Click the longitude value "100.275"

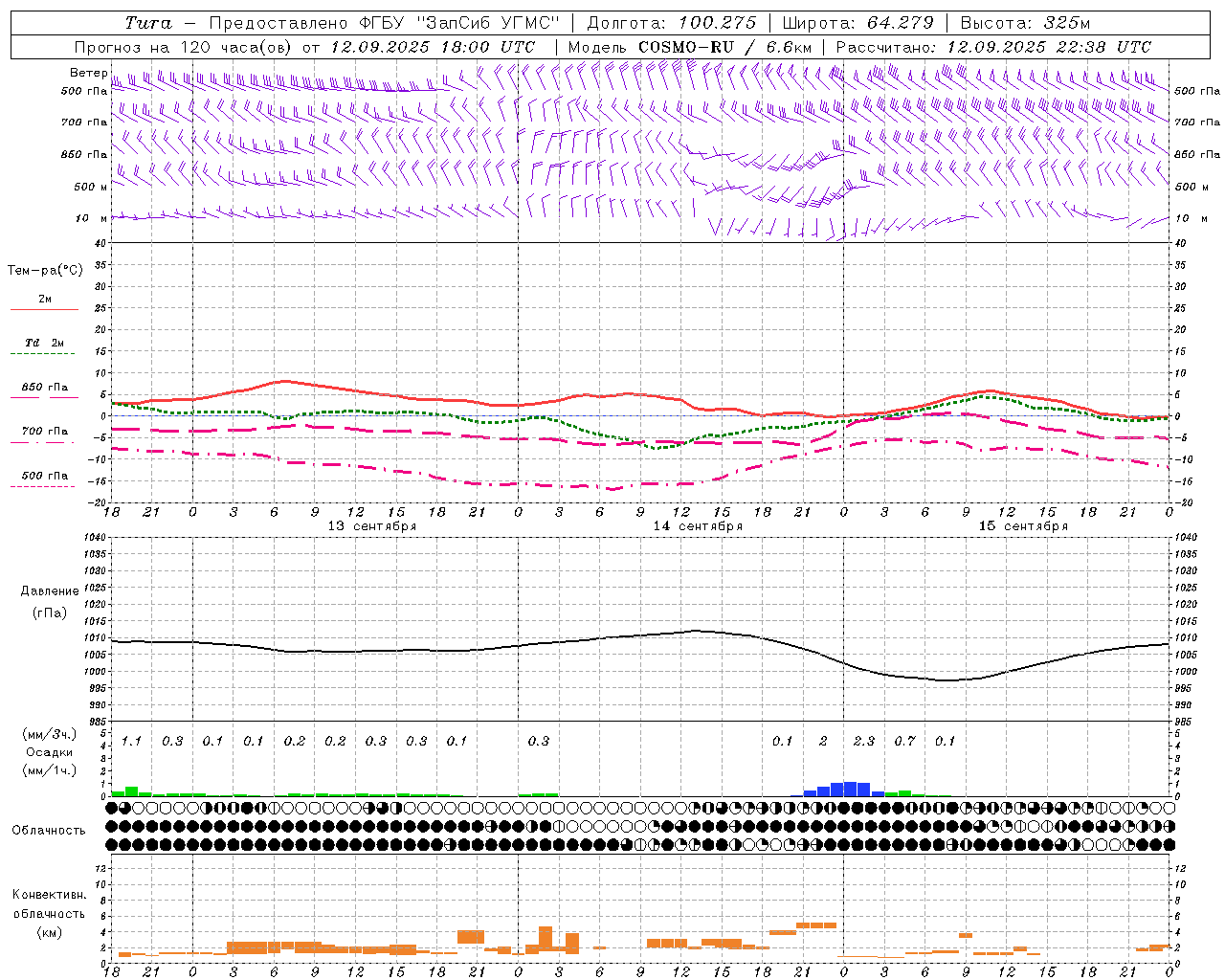click(718, 23)
